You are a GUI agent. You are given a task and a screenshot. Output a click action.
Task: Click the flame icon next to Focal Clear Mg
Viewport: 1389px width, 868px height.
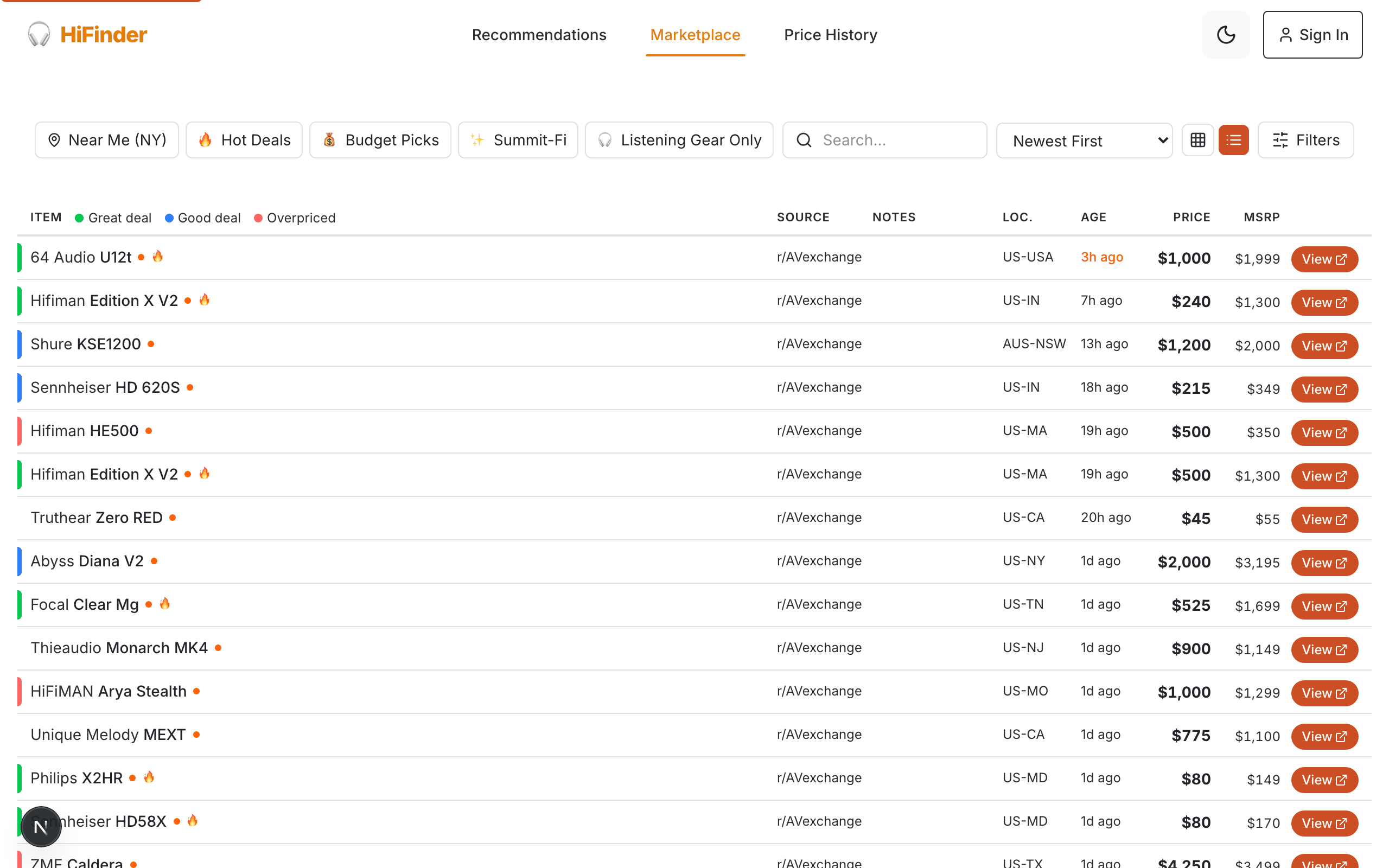(x=165, y=603)
